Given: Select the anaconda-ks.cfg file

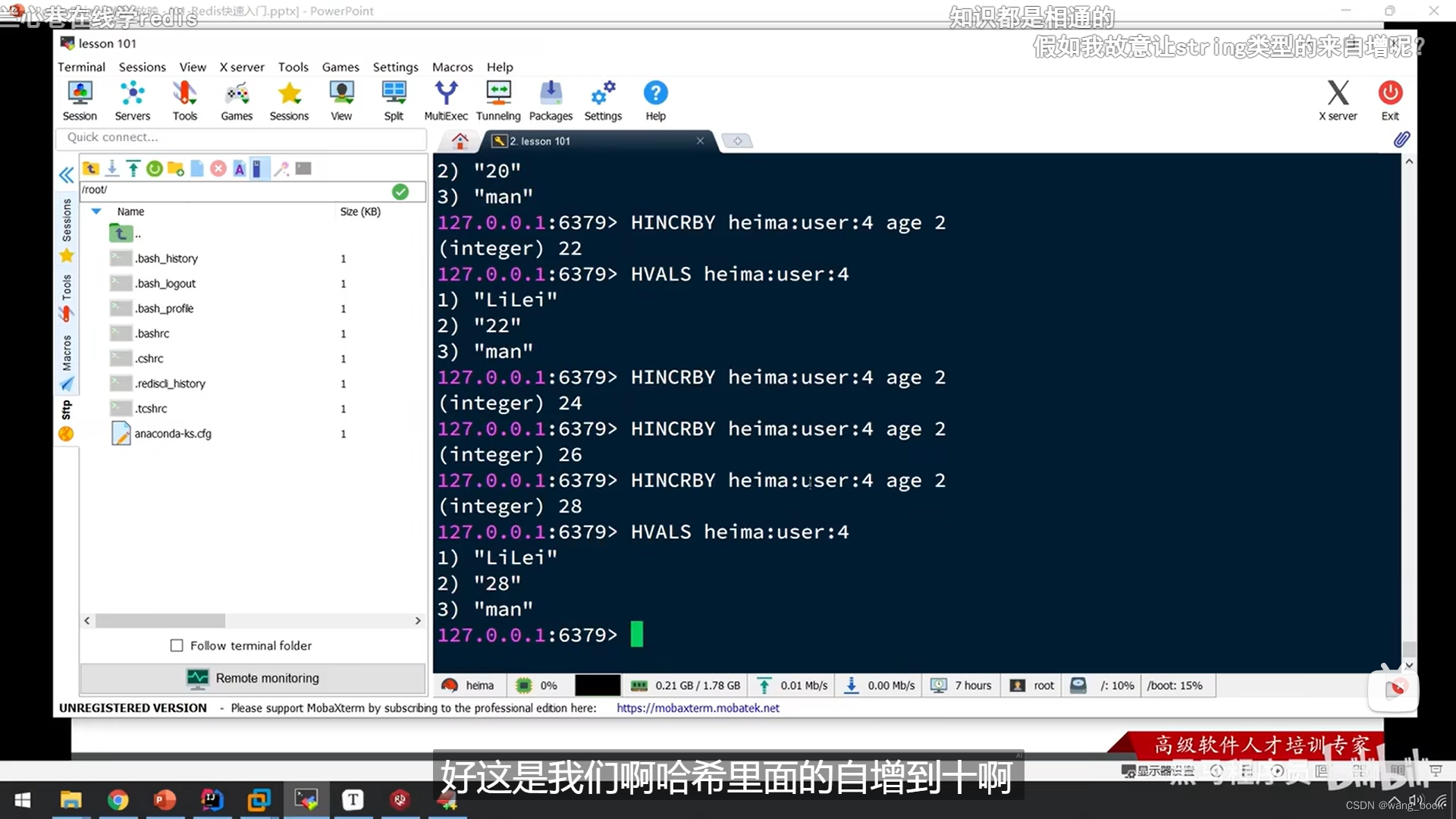Looking at the screenshot, I should (173, 434).
